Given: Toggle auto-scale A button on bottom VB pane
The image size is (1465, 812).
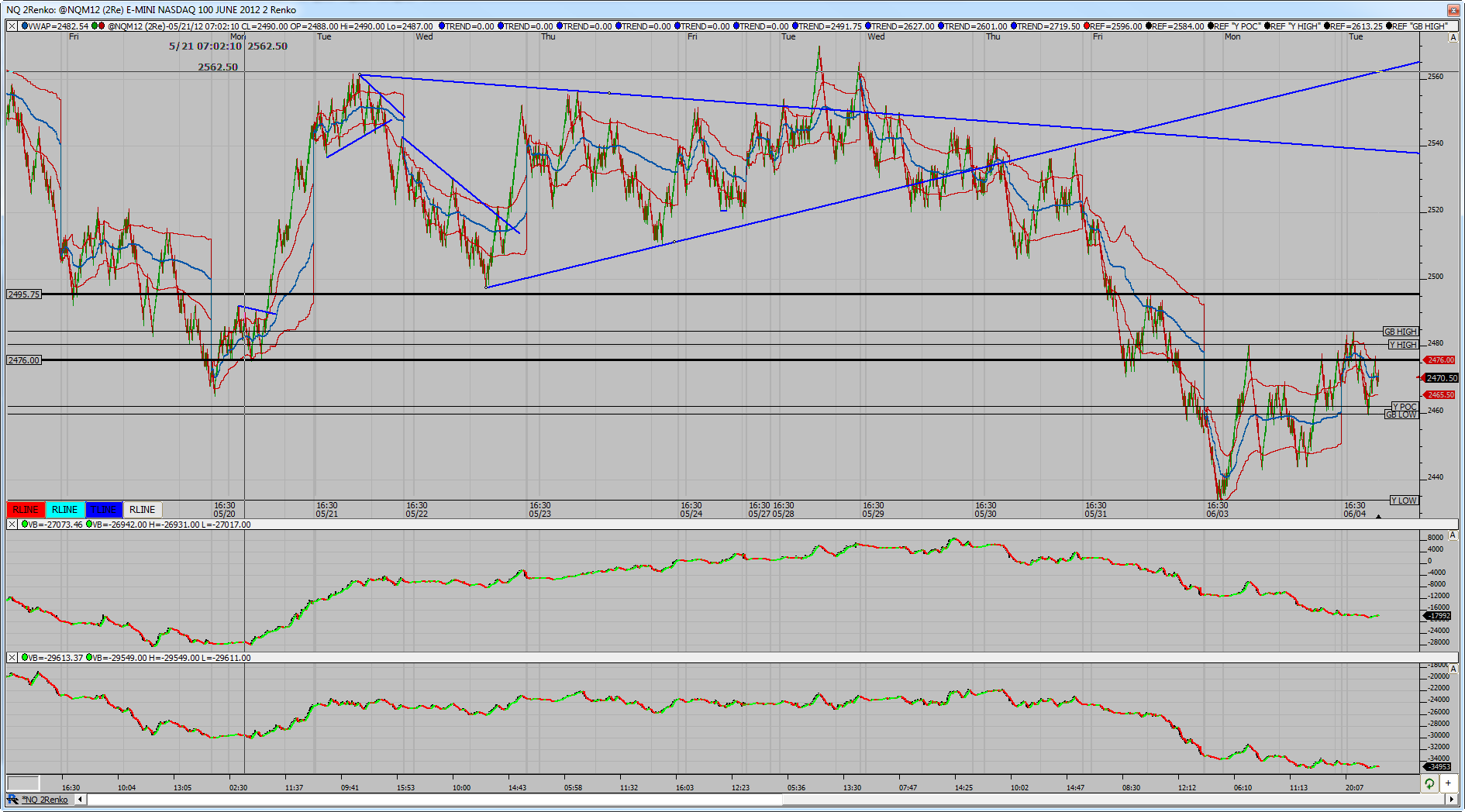Looking at the screenshot, I should coord(1453,669).
